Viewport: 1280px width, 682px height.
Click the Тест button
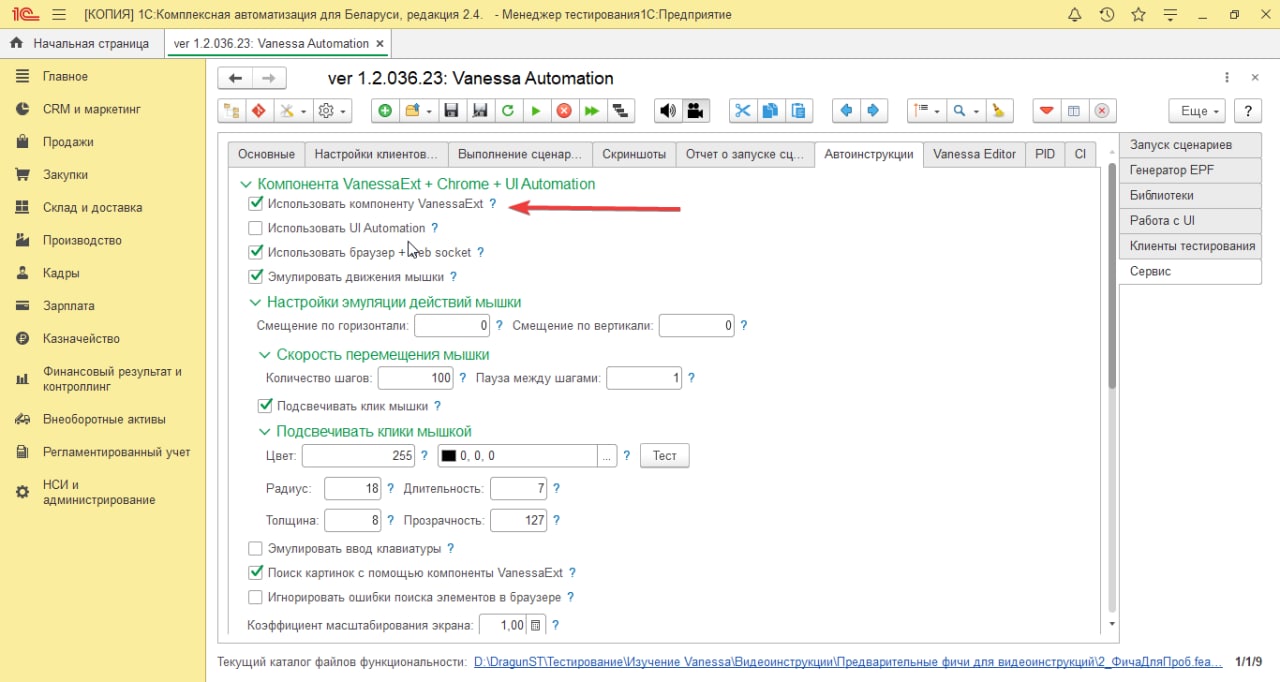(665, 456)
